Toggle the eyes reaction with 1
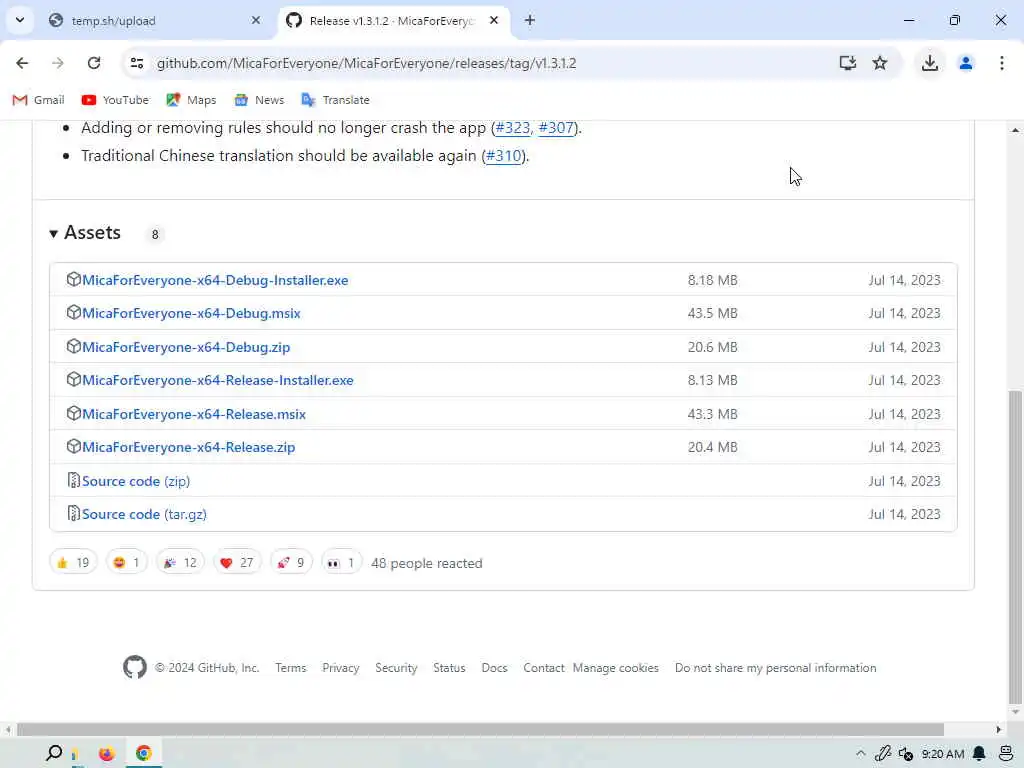The image size is (1024, 768). coord(342,562)
